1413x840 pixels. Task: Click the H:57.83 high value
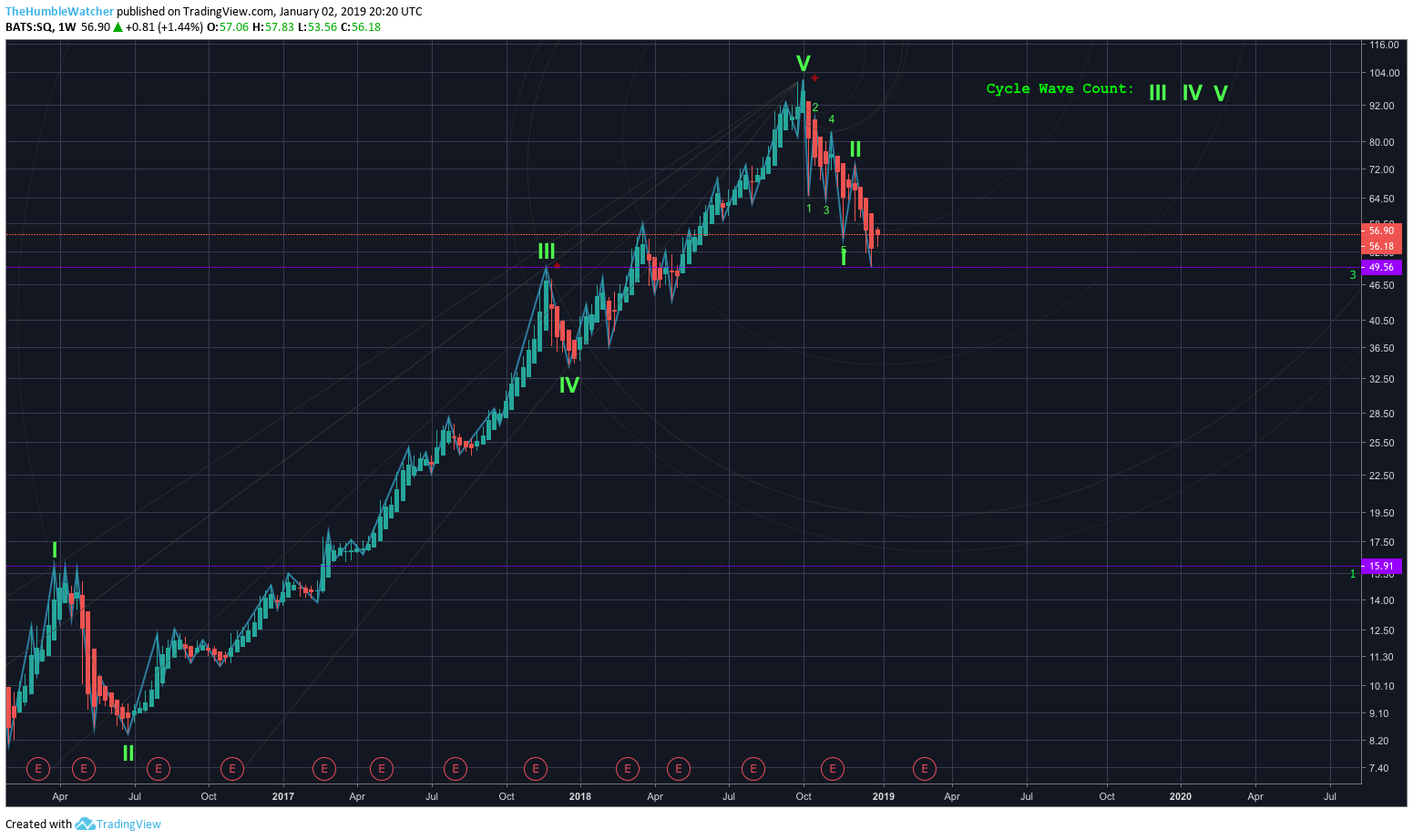tap(273, 27)
